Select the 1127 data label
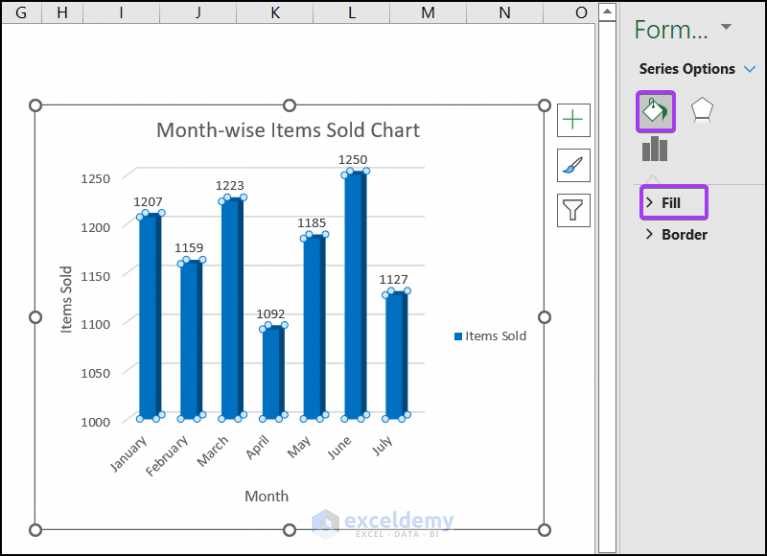Image resolution: width=767 pixels, height=556 pixels. 393,280
